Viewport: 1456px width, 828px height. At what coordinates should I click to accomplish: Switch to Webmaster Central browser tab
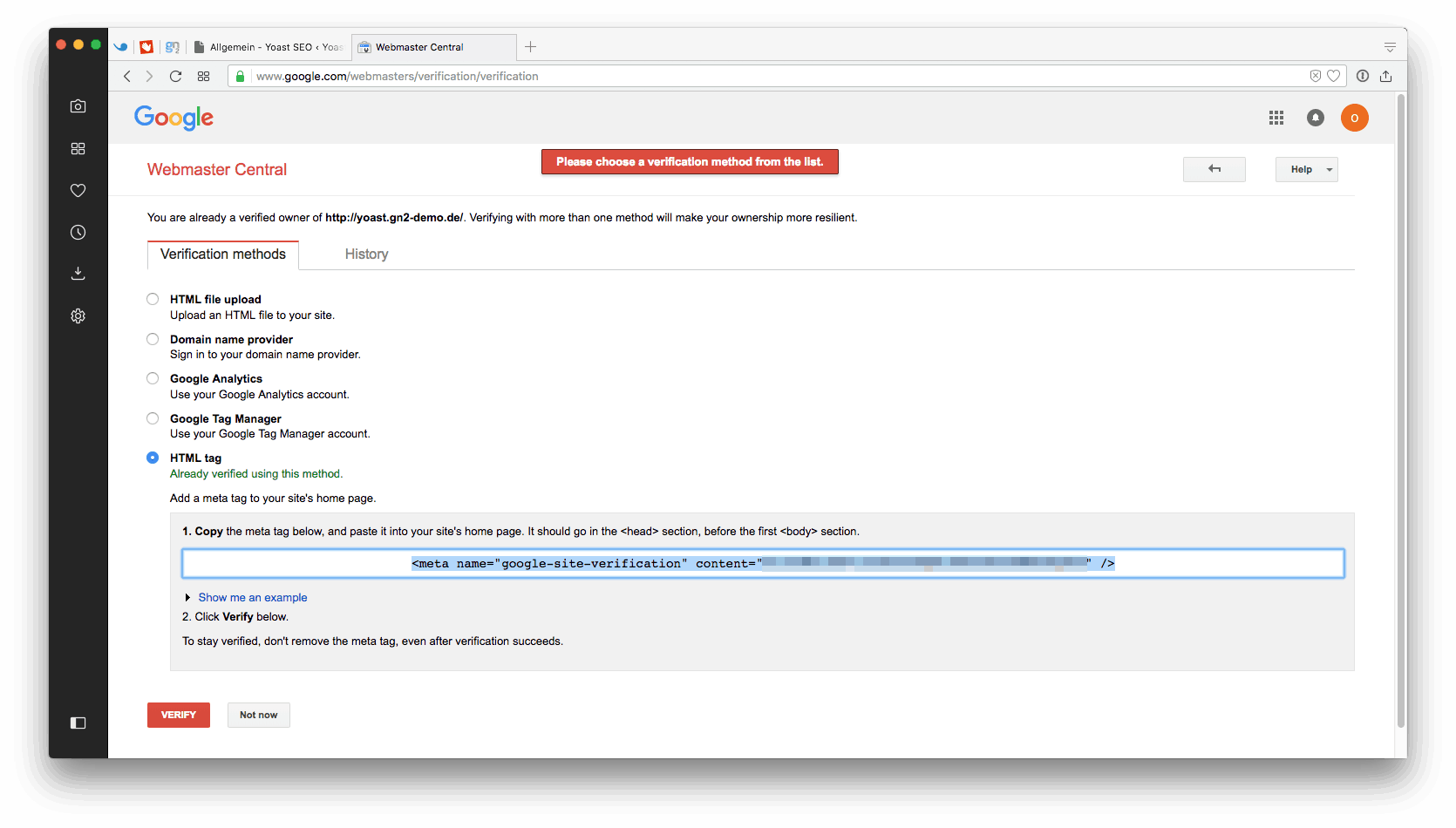(x=433, y=47)
